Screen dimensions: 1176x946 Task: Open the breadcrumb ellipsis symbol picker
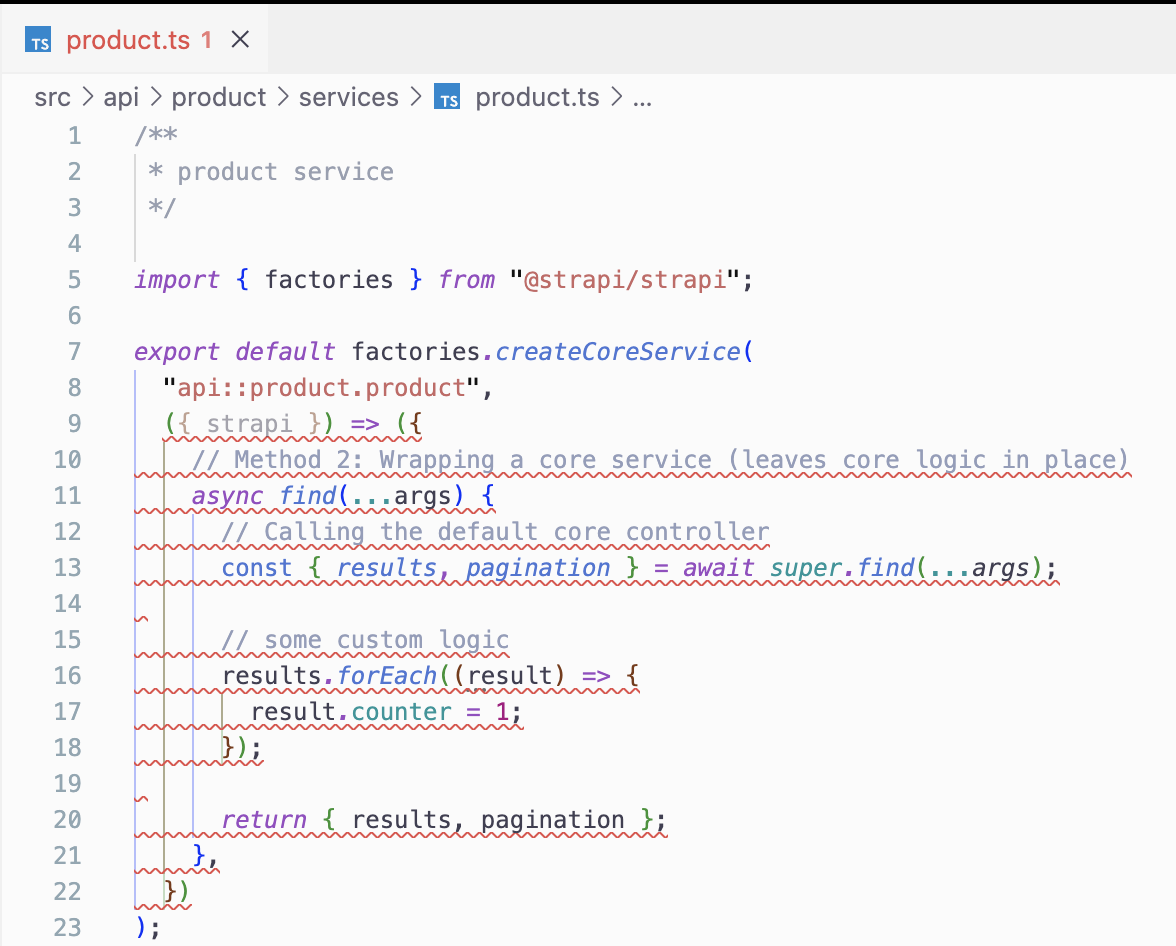640,97
